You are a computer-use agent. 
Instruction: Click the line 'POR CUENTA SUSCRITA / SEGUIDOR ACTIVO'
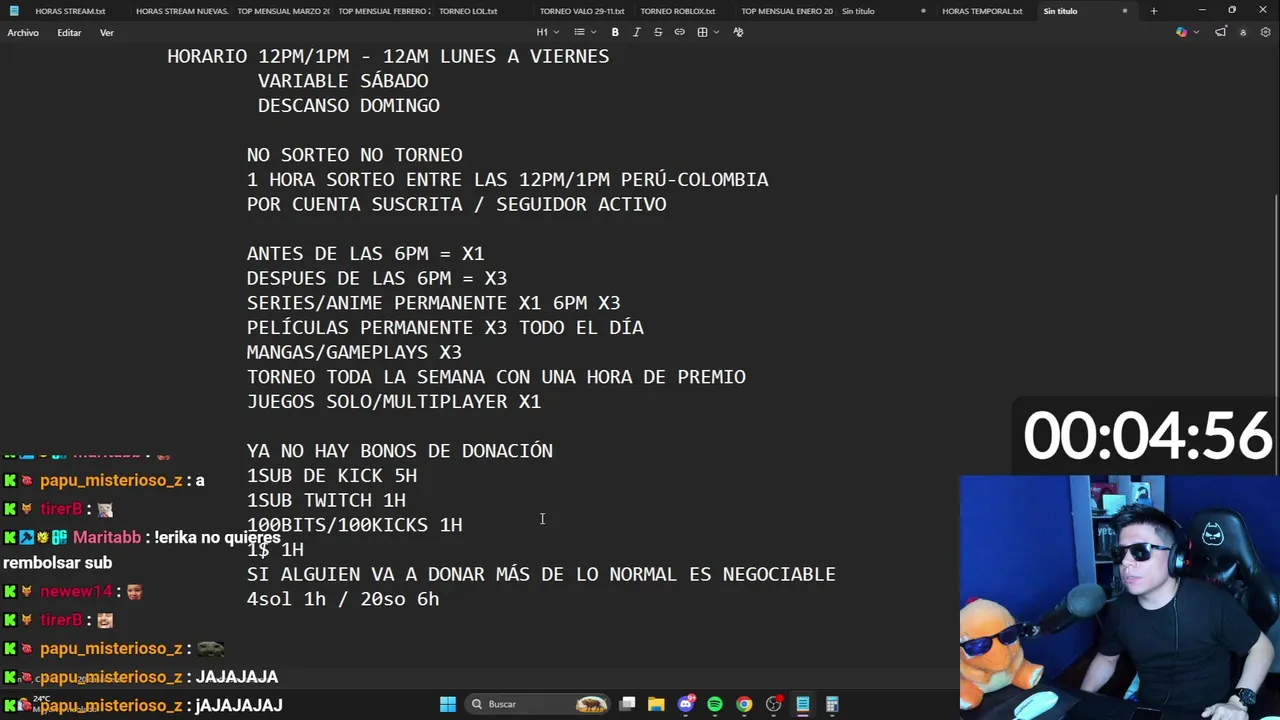(456, 204)
